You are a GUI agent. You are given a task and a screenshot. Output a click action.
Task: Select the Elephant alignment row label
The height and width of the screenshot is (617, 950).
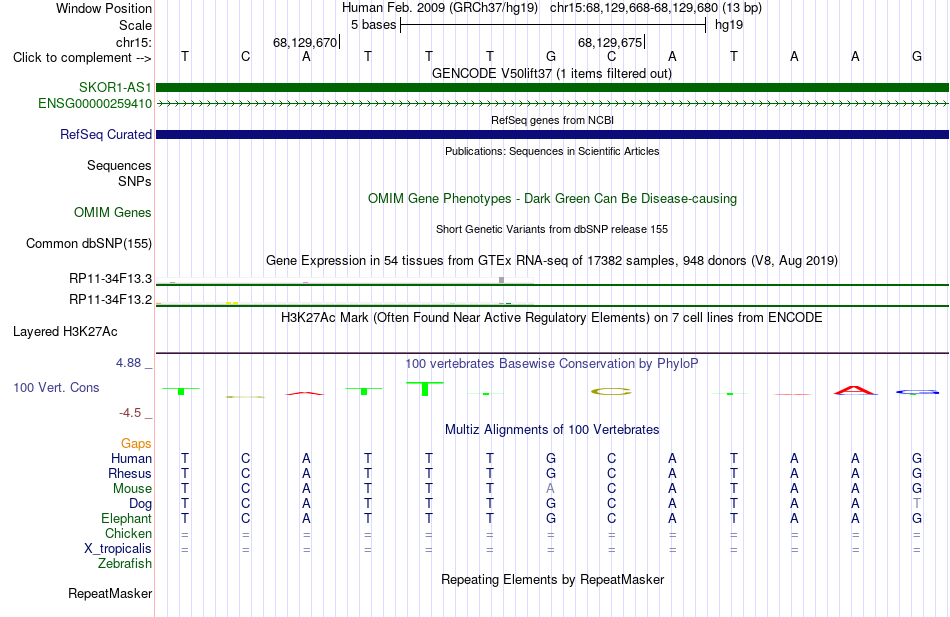[127, 519]
